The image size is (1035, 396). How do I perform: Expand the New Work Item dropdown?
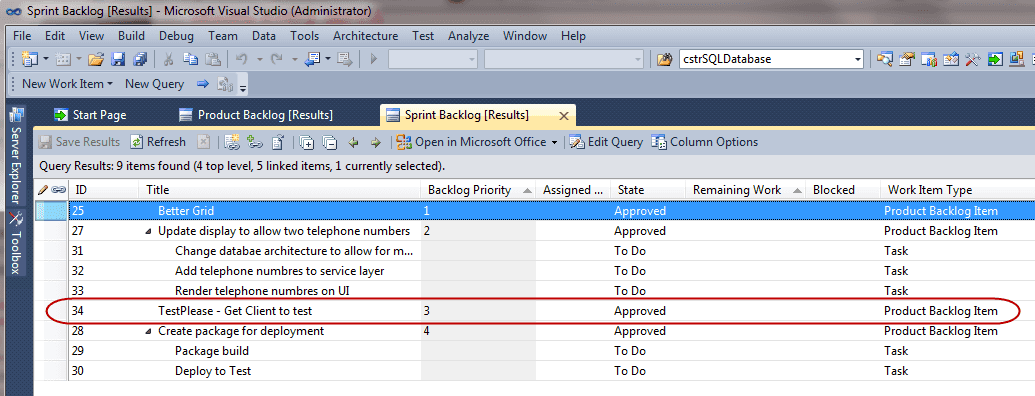(x=110, y=84)
